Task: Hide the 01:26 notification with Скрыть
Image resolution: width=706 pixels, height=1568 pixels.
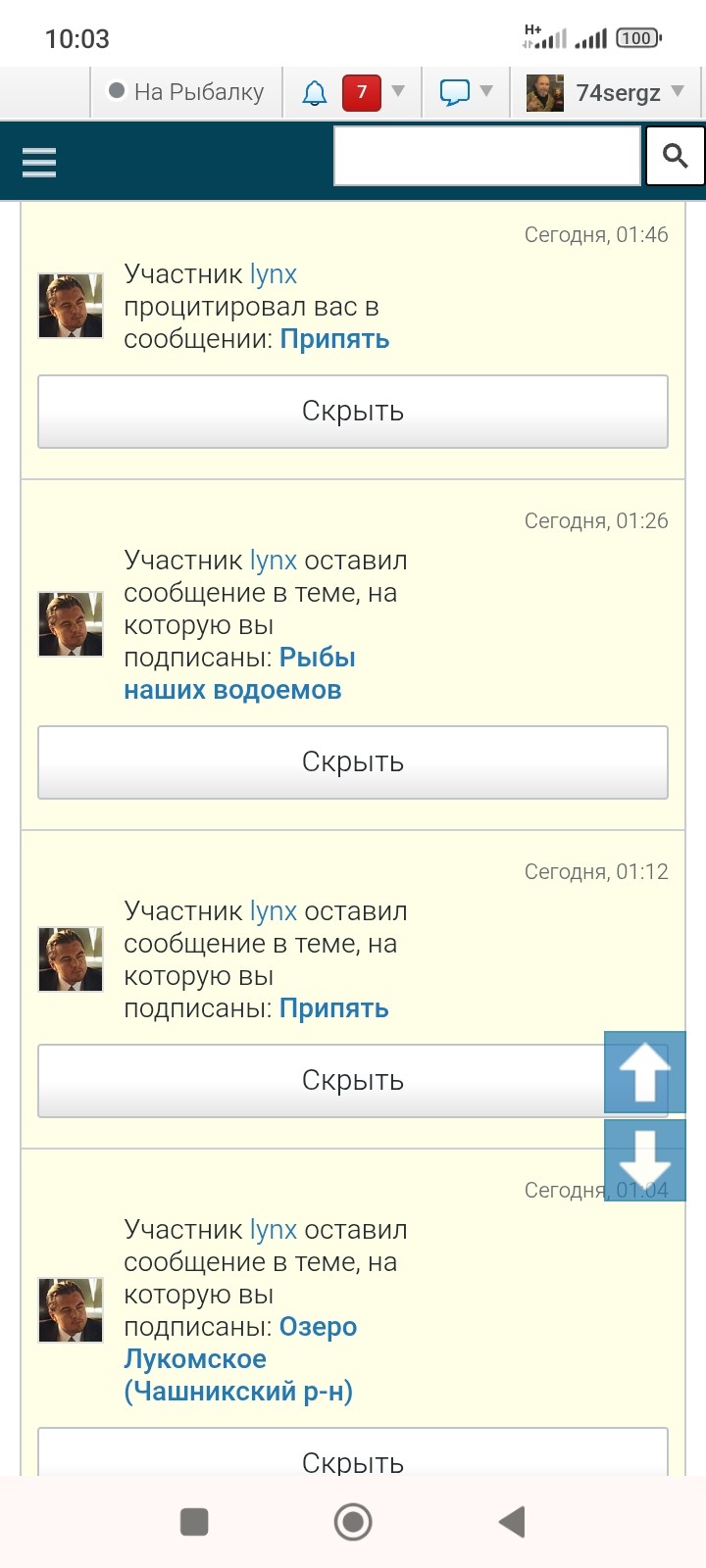Action: [x=353, y=762]
